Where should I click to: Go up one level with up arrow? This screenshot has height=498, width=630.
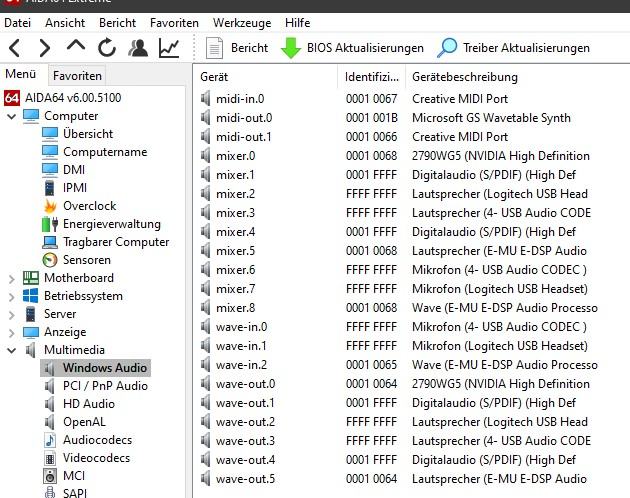[76, 45]
